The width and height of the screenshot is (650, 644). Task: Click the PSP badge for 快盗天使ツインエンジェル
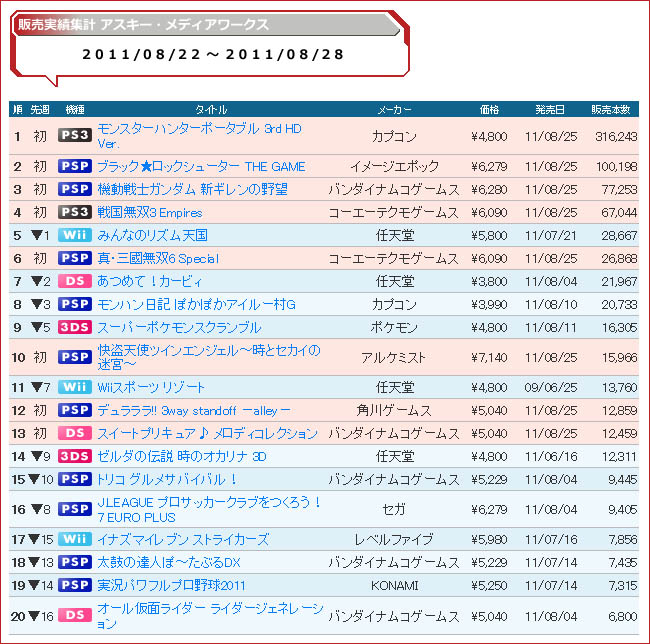[75, 357]
